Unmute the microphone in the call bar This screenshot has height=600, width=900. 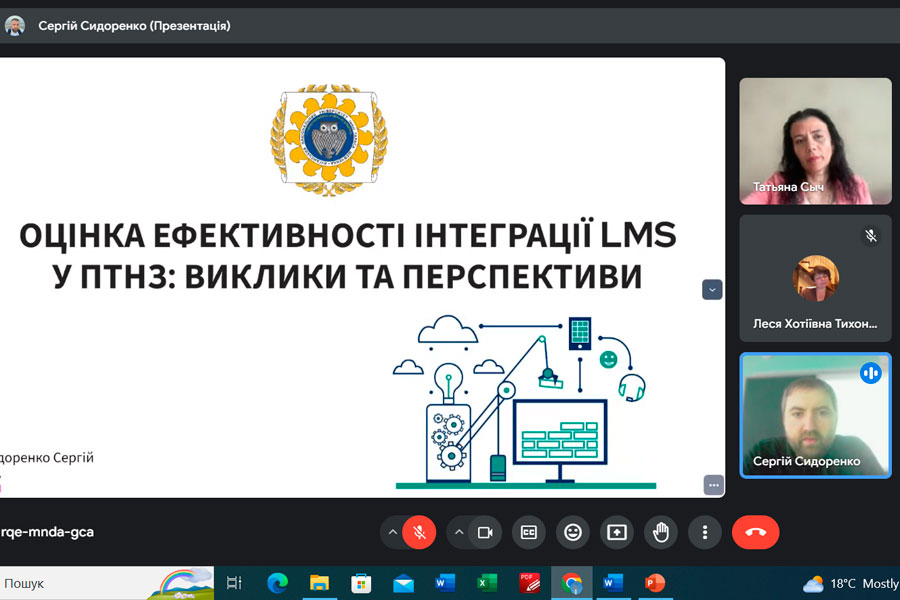419,532
